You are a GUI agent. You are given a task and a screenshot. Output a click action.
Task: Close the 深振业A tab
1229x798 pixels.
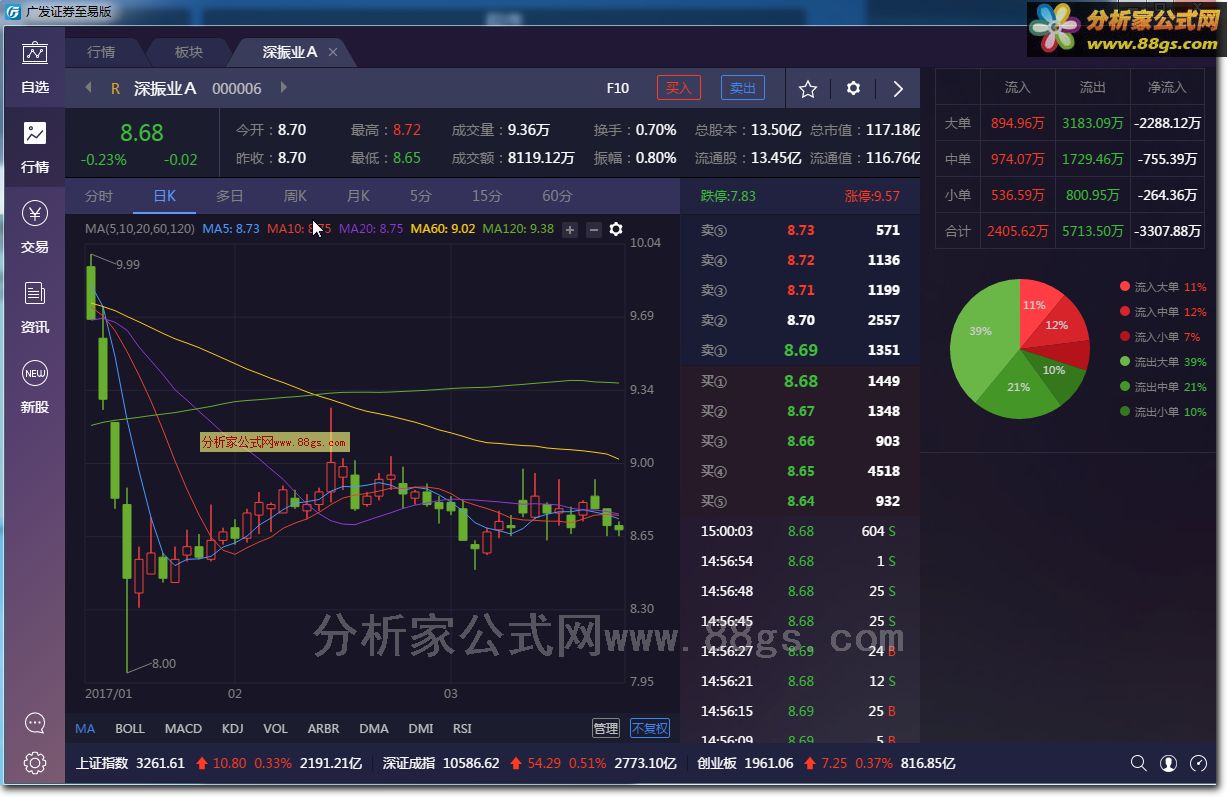(x=333, y=52)
